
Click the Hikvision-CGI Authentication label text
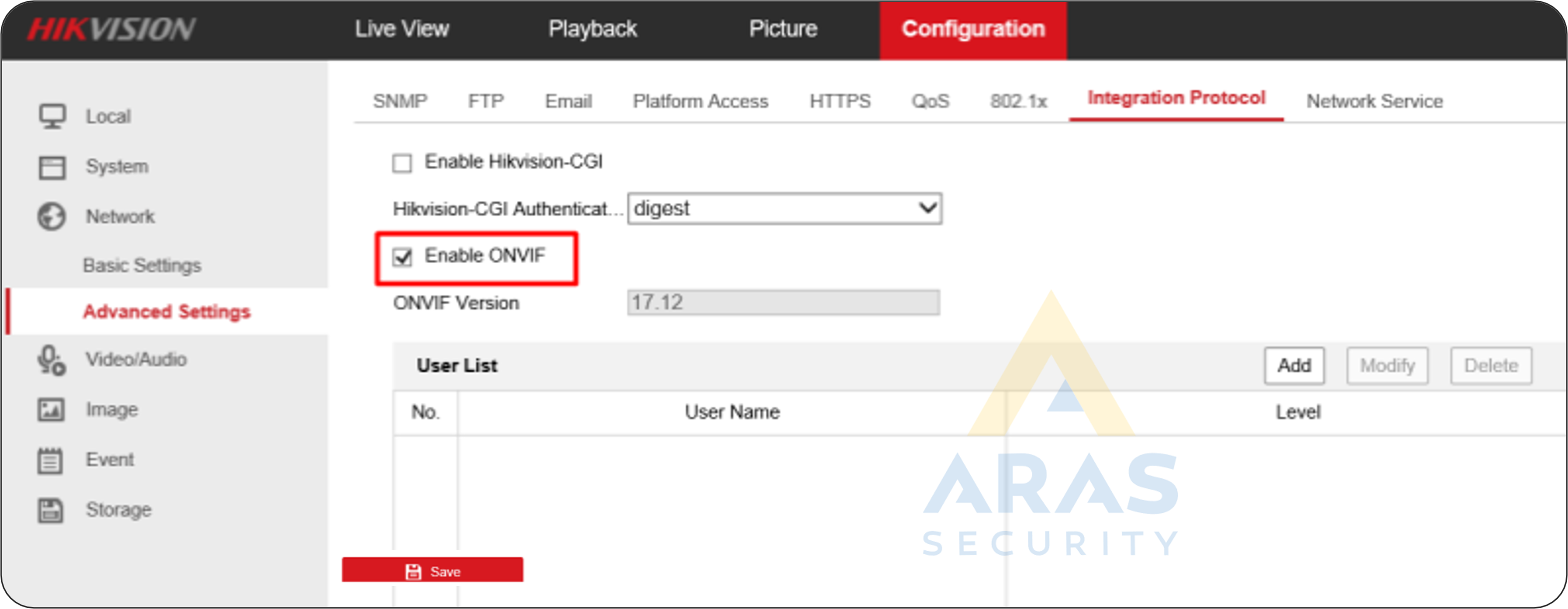point(508,209)
